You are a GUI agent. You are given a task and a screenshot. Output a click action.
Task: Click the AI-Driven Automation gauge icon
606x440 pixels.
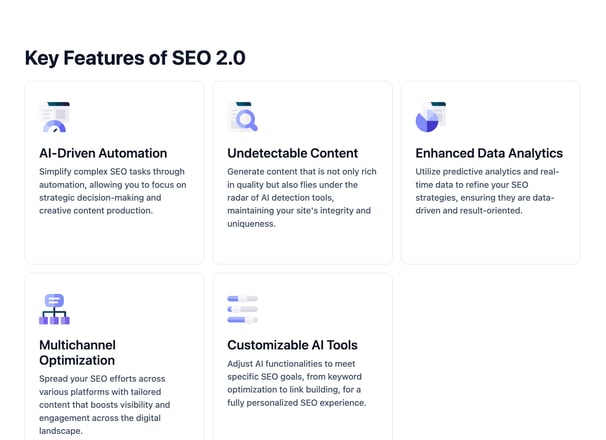coord(54,117)
